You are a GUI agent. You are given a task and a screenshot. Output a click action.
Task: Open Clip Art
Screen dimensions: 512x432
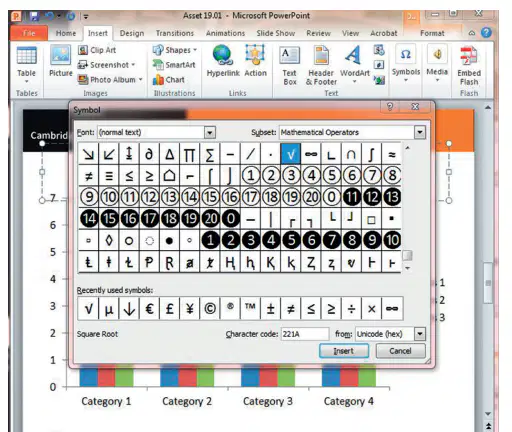pos(97,50)
